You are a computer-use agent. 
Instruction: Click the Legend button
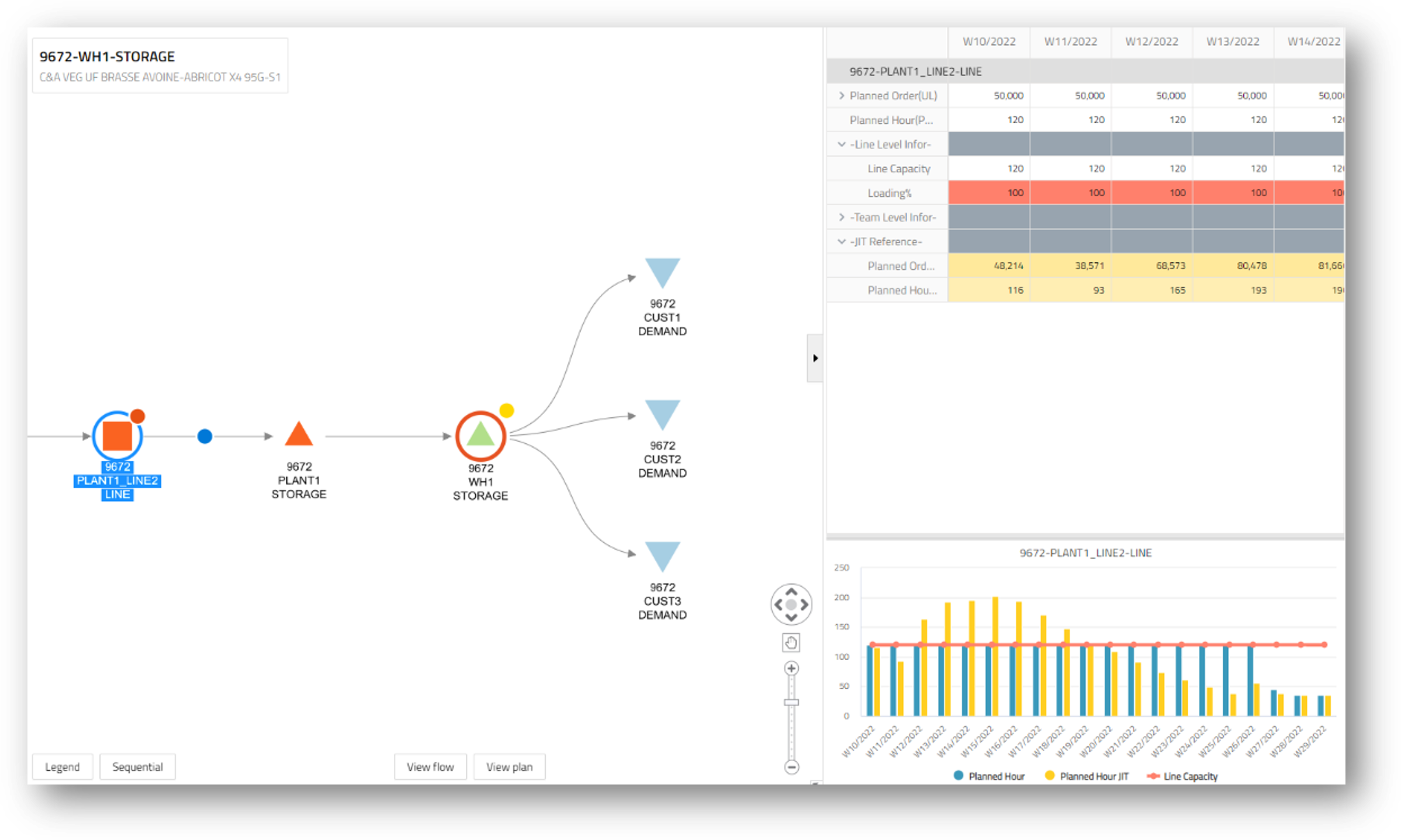click(62, 766)
